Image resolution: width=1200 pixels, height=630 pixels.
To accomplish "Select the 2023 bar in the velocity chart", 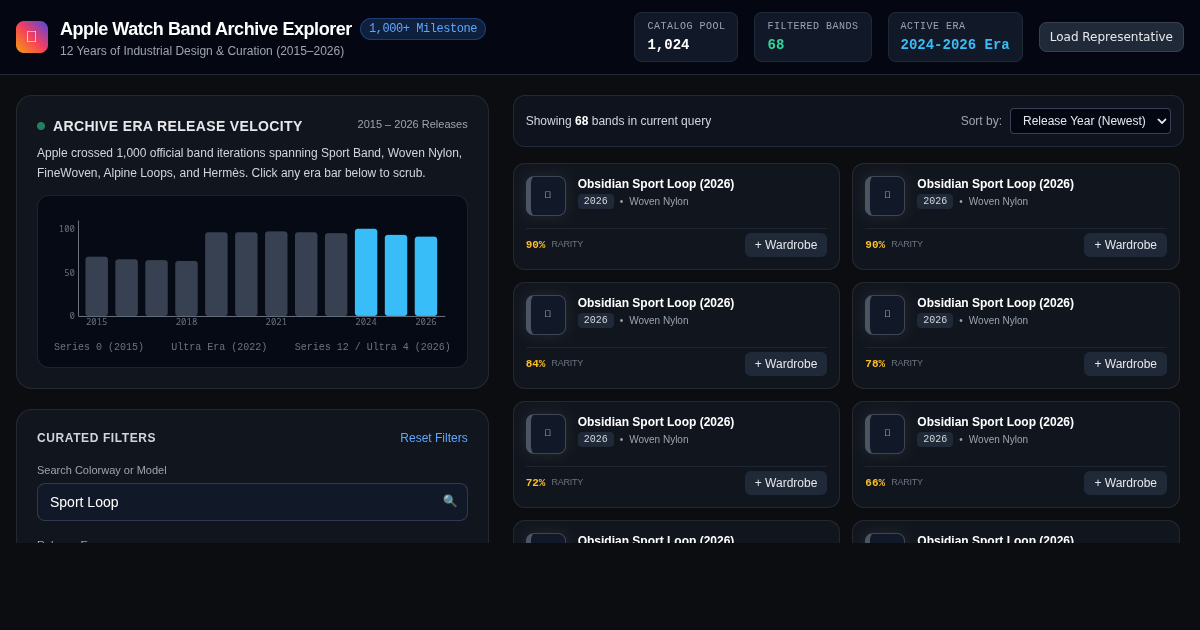I will click(336, 275).
